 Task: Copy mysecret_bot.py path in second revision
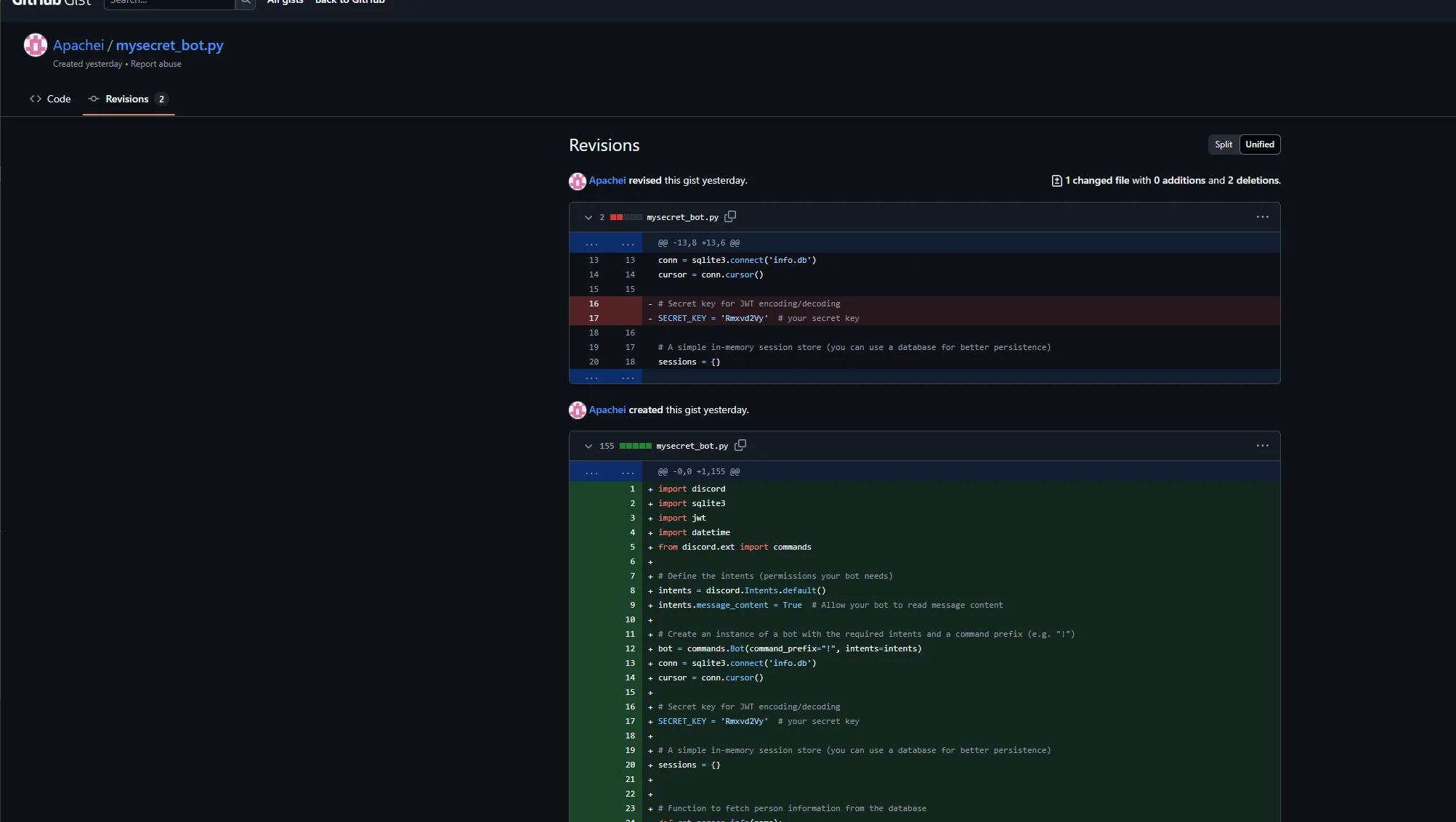tap(740, 445)
